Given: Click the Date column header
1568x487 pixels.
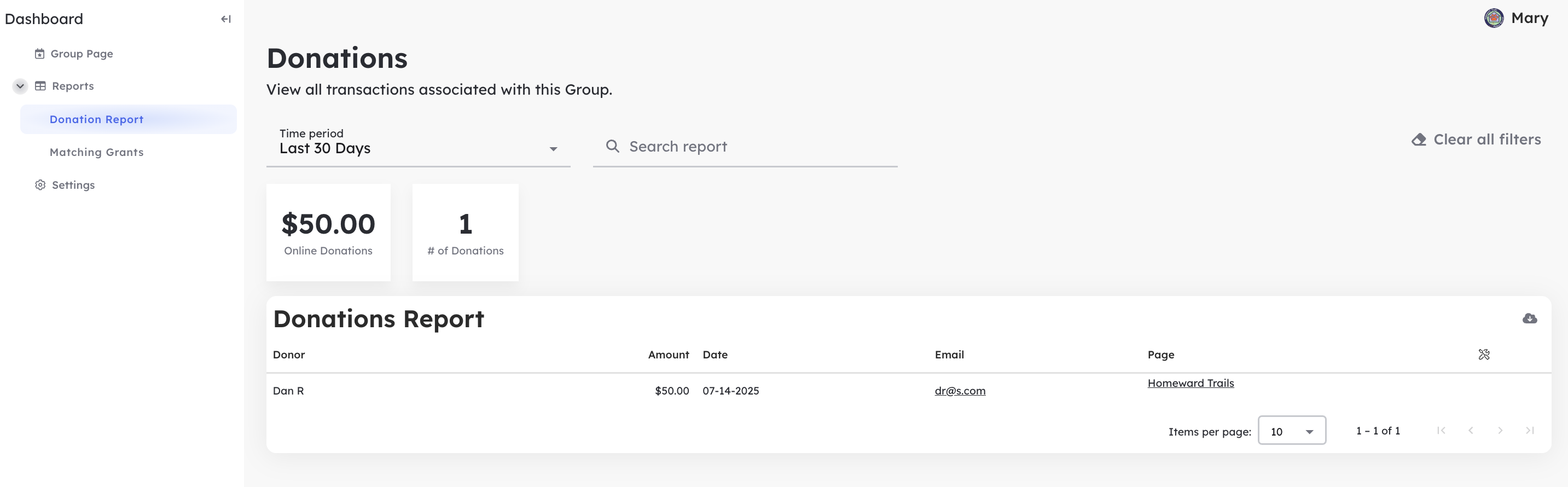Looking at the screenshot, I should coord(715,354).
